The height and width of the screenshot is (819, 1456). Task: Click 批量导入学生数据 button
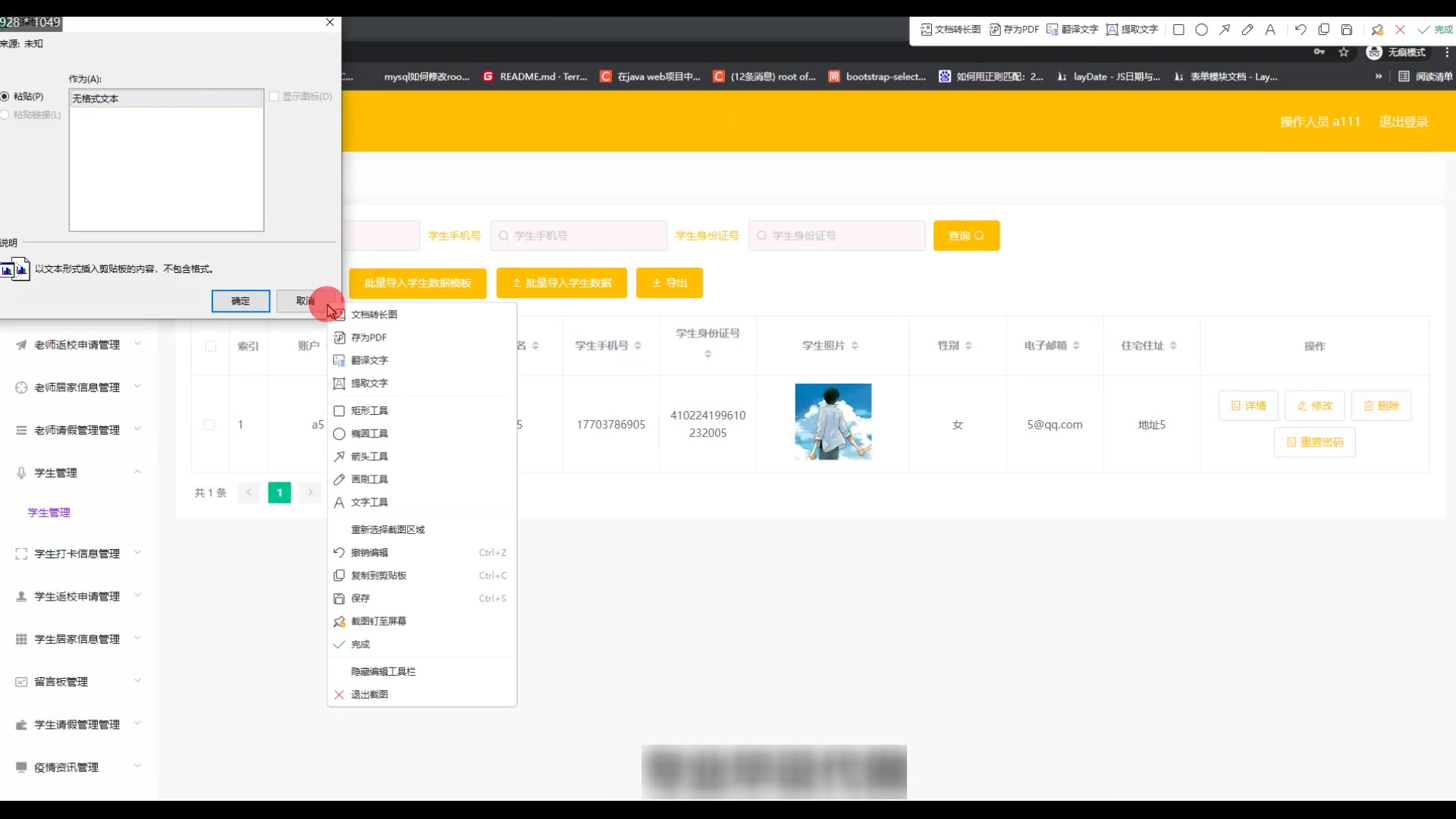[x=561, y=283]
